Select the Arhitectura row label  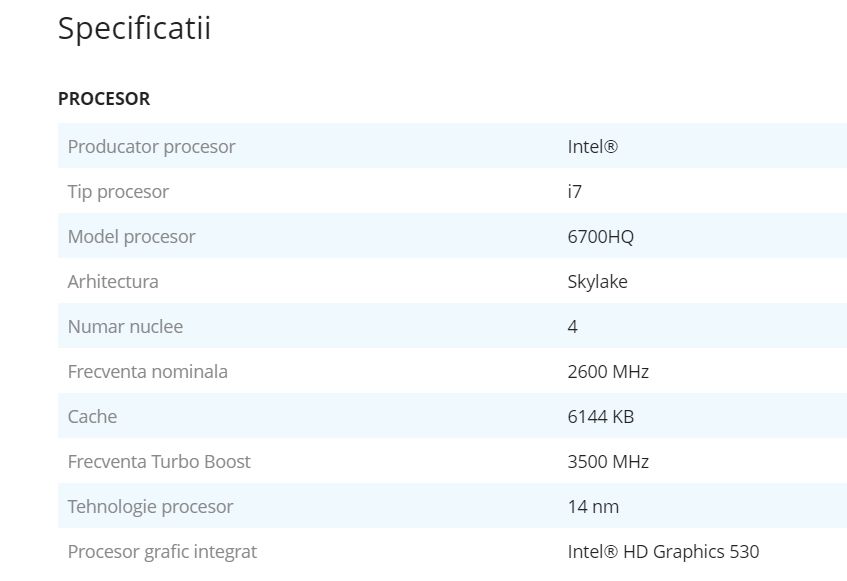113,282
